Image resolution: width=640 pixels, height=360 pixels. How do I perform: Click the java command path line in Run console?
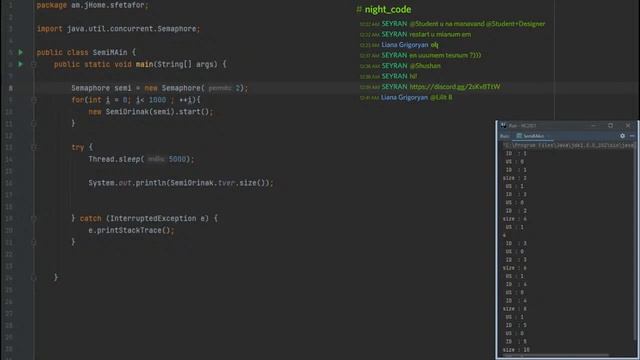coord(568,145)
